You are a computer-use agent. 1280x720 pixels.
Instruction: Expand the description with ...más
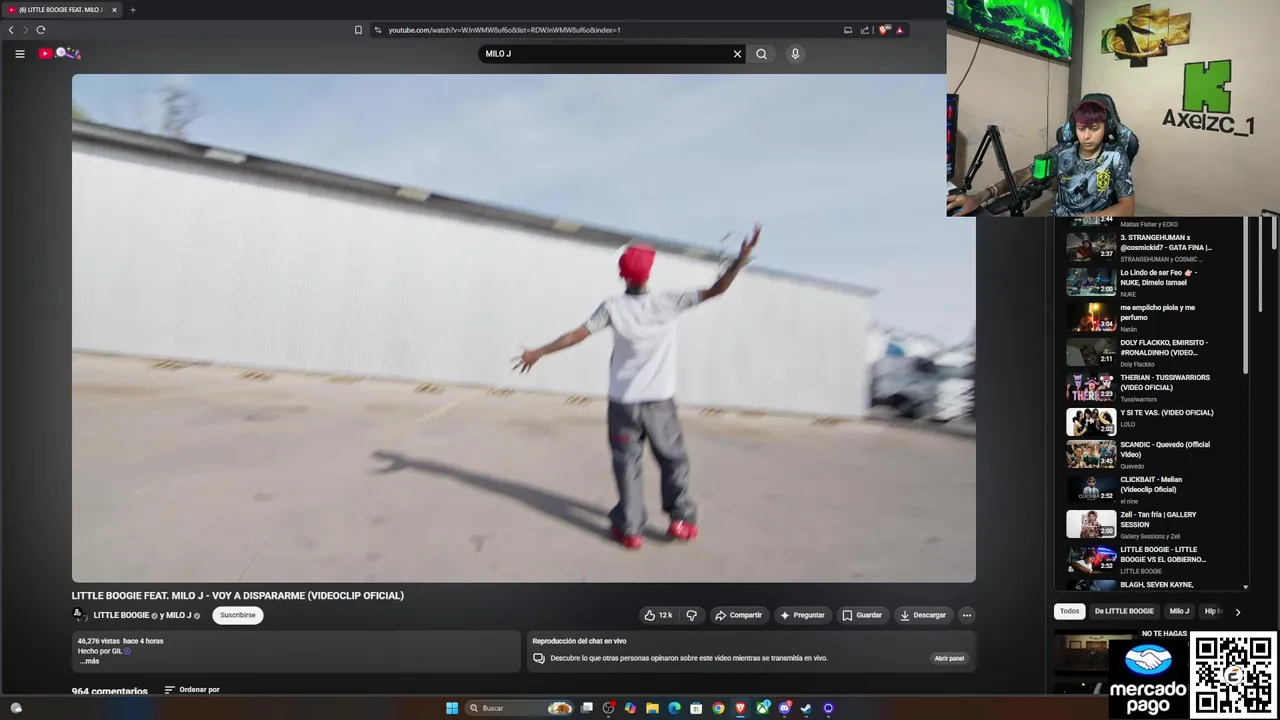click(90, 661)
